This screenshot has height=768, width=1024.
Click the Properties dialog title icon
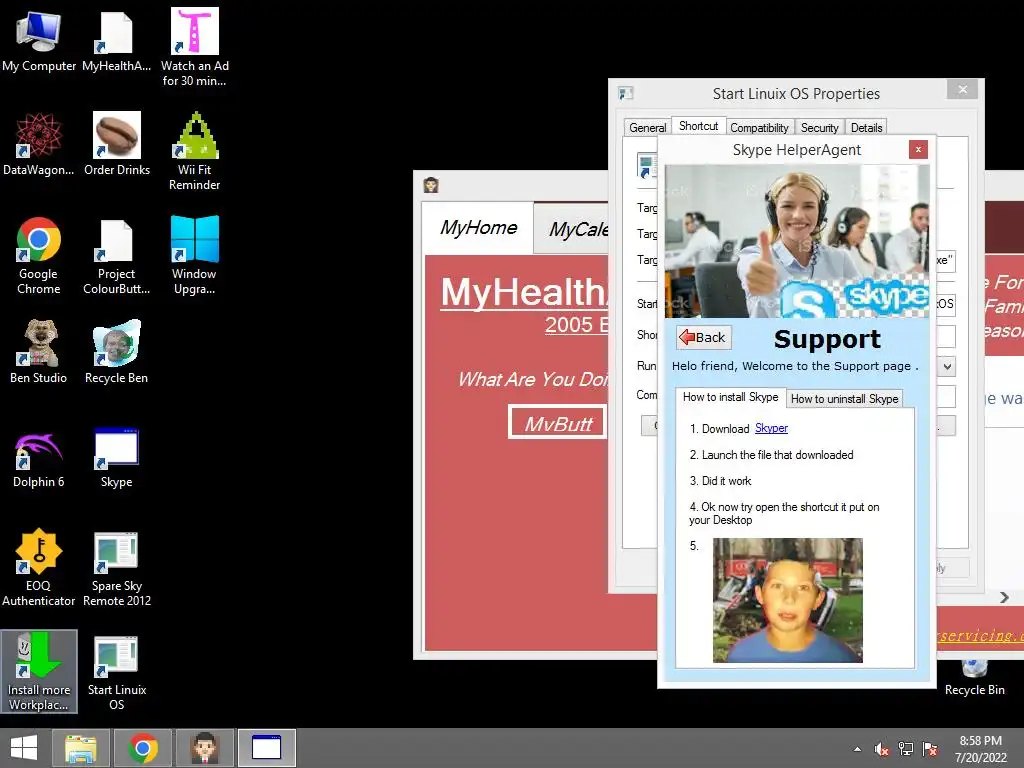click(x=626, y=93)
